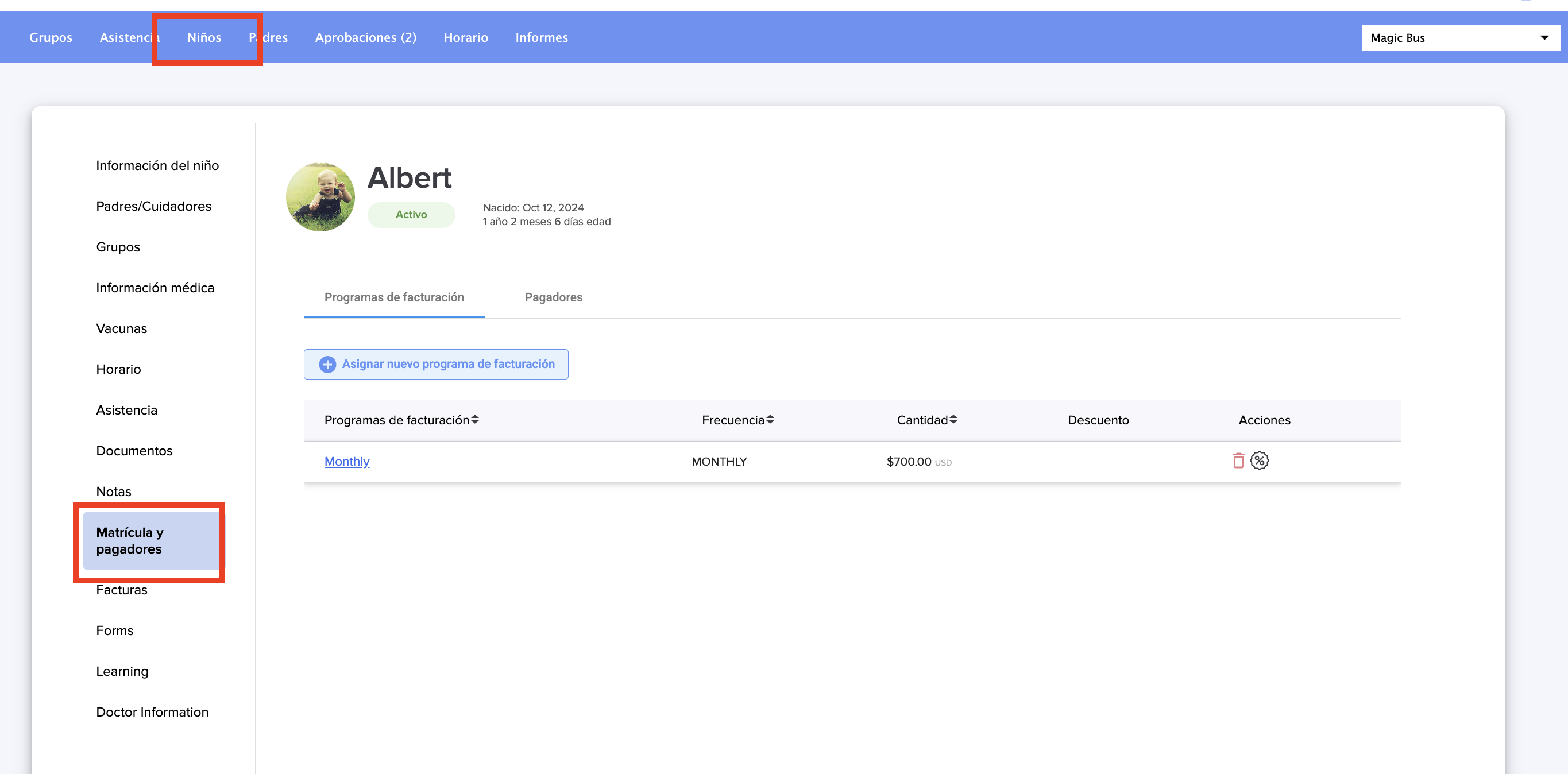
Task: Open Doctor Information sidebar item
Action: coord(152,712)
